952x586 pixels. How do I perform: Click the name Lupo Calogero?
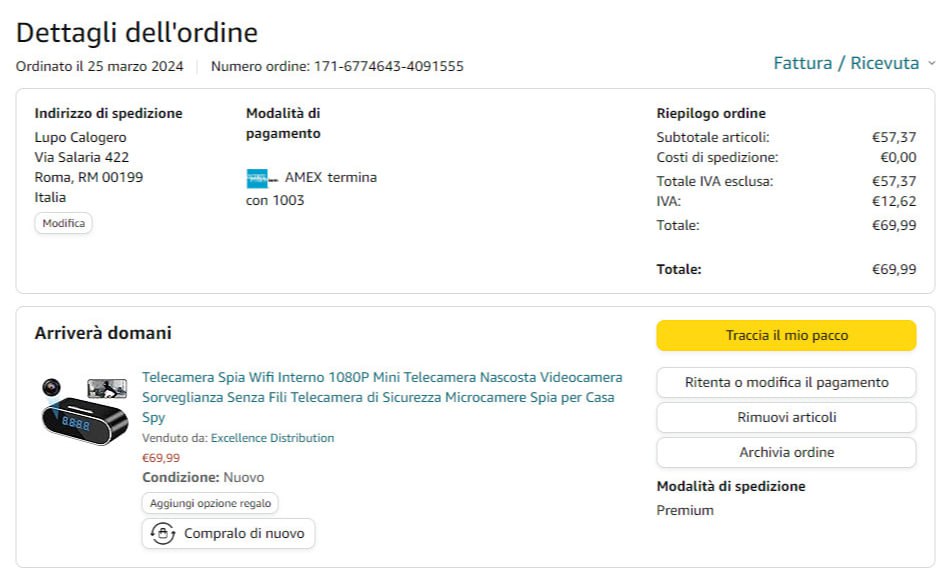tap(81, 137)
